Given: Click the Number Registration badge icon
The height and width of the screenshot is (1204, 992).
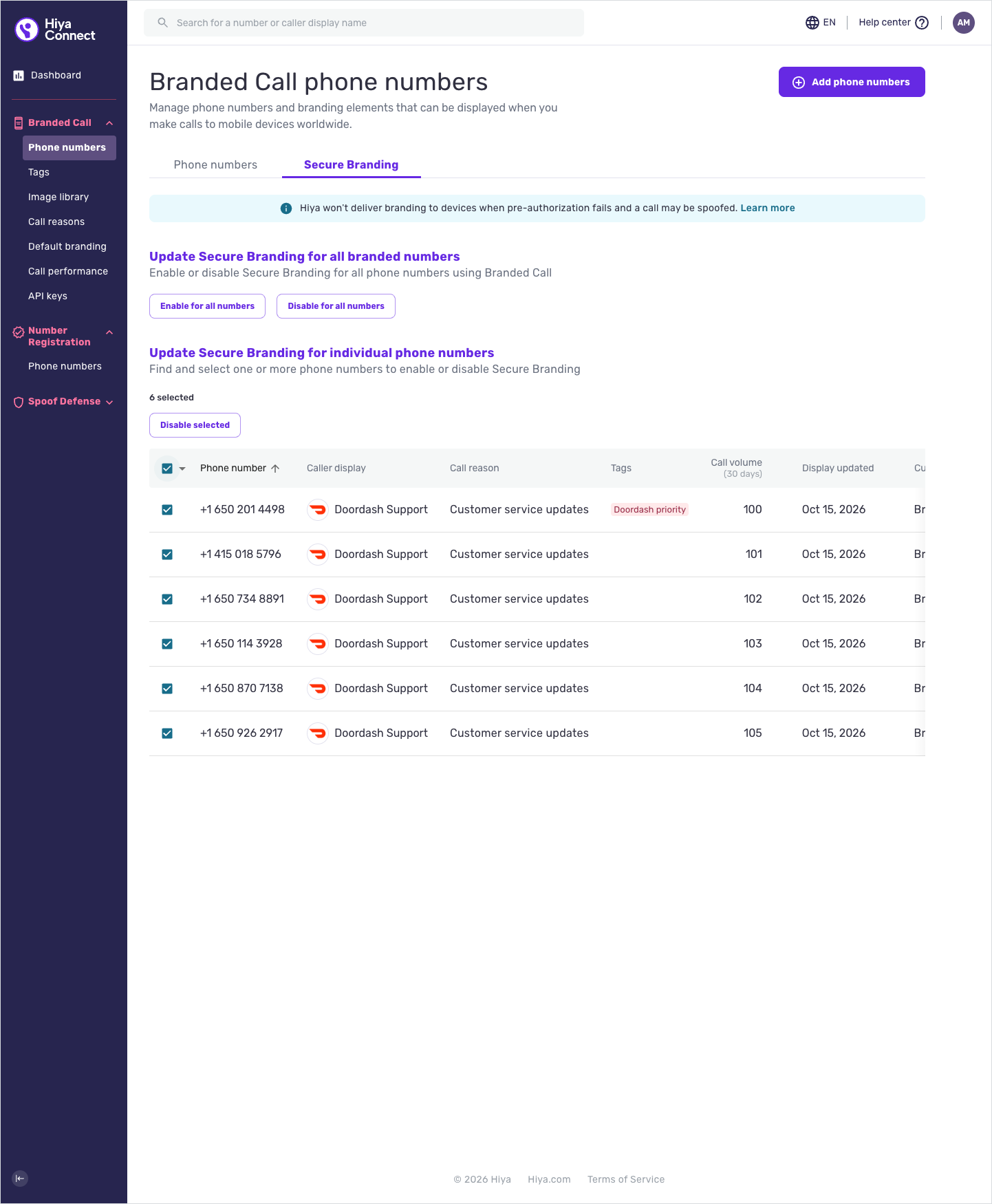Looking at the screenshot, I should (x=19, y=333).
